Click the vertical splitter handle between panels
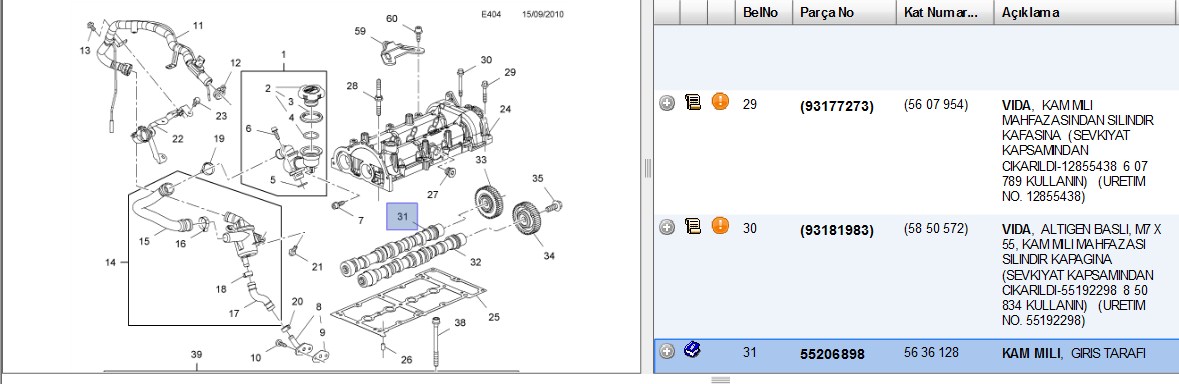This screenshot has width=1179, height=384. click(x=647, y=168)
